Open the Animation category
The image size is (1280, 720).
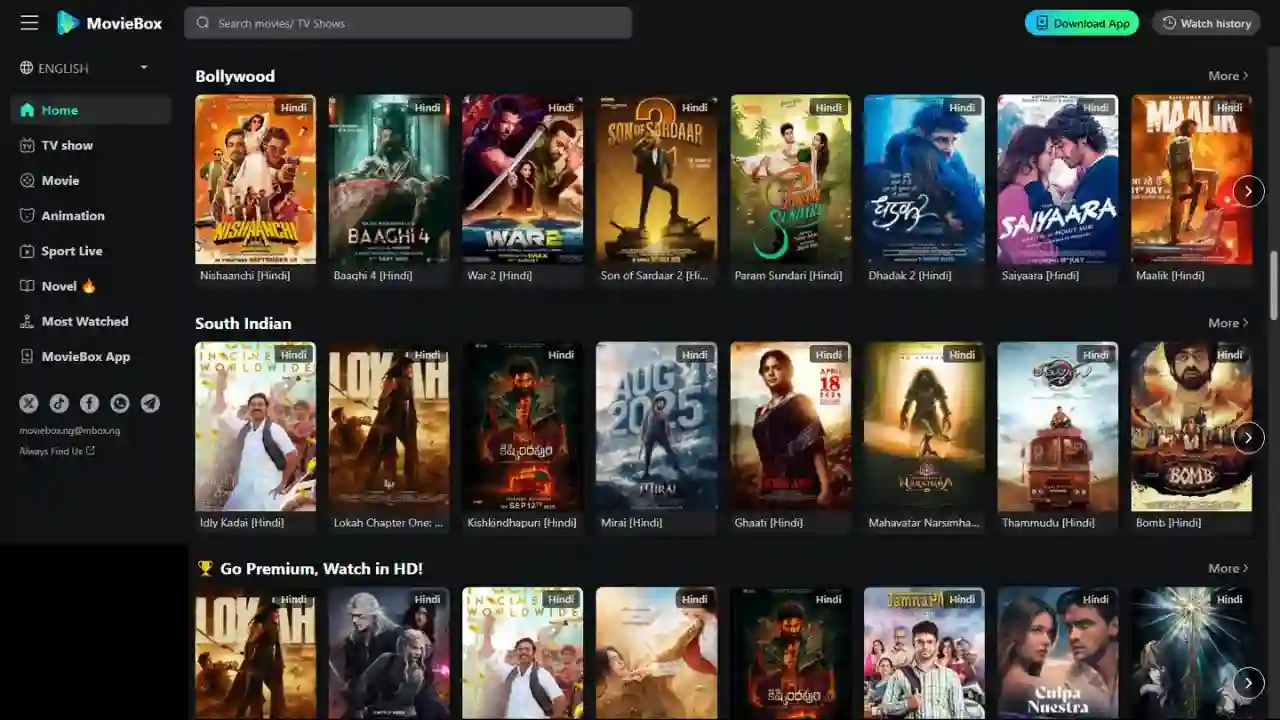tap(73, 215)
